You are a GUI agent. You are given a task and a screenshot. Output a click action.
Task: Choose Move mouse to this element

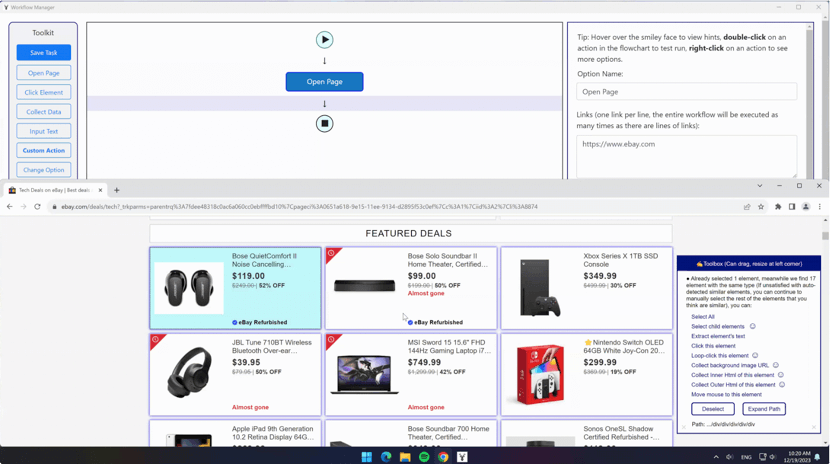(x=726, y=395)
